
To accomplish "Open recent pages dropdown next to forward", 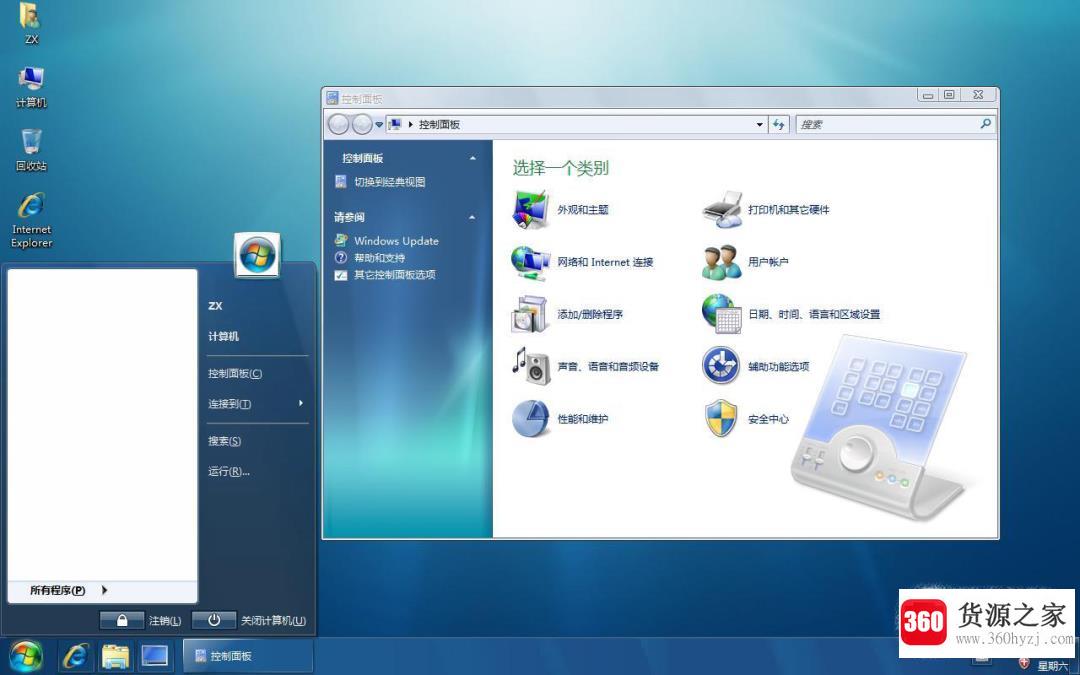I will coord(379,125).
